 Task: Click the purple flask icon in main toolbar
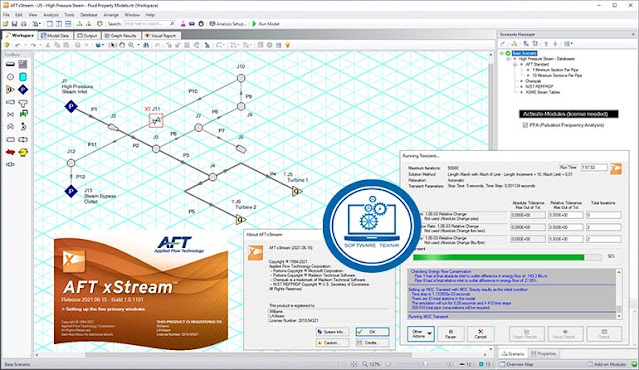coord(183,24)
